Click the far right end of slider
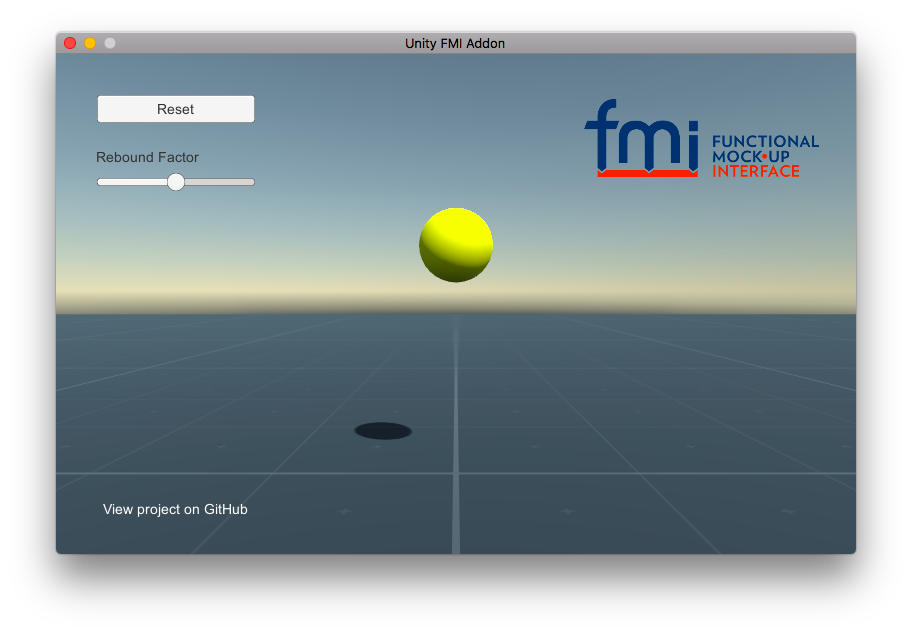Image resolution: width=912 pixels, height=634 pixels. 252,182
